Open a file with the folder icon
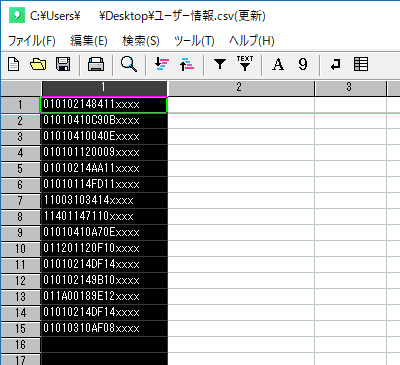The image size is (400, 365). coord(38,64)
